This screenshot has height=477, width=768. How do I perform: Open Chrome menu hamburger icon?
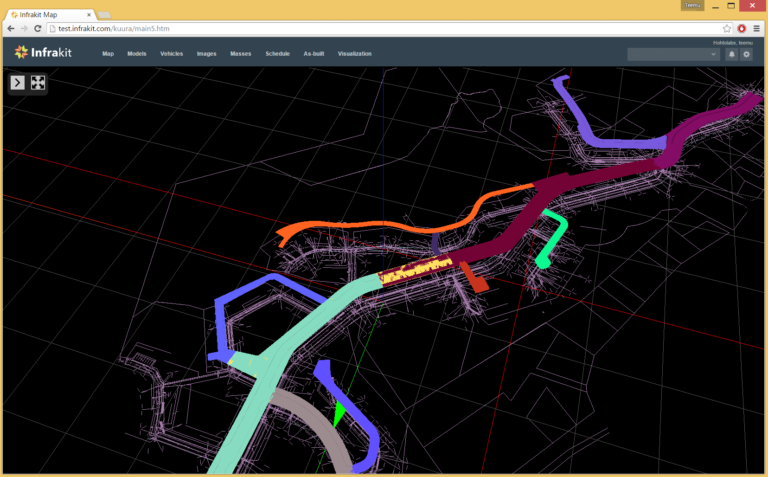click(x=757, y=28)
